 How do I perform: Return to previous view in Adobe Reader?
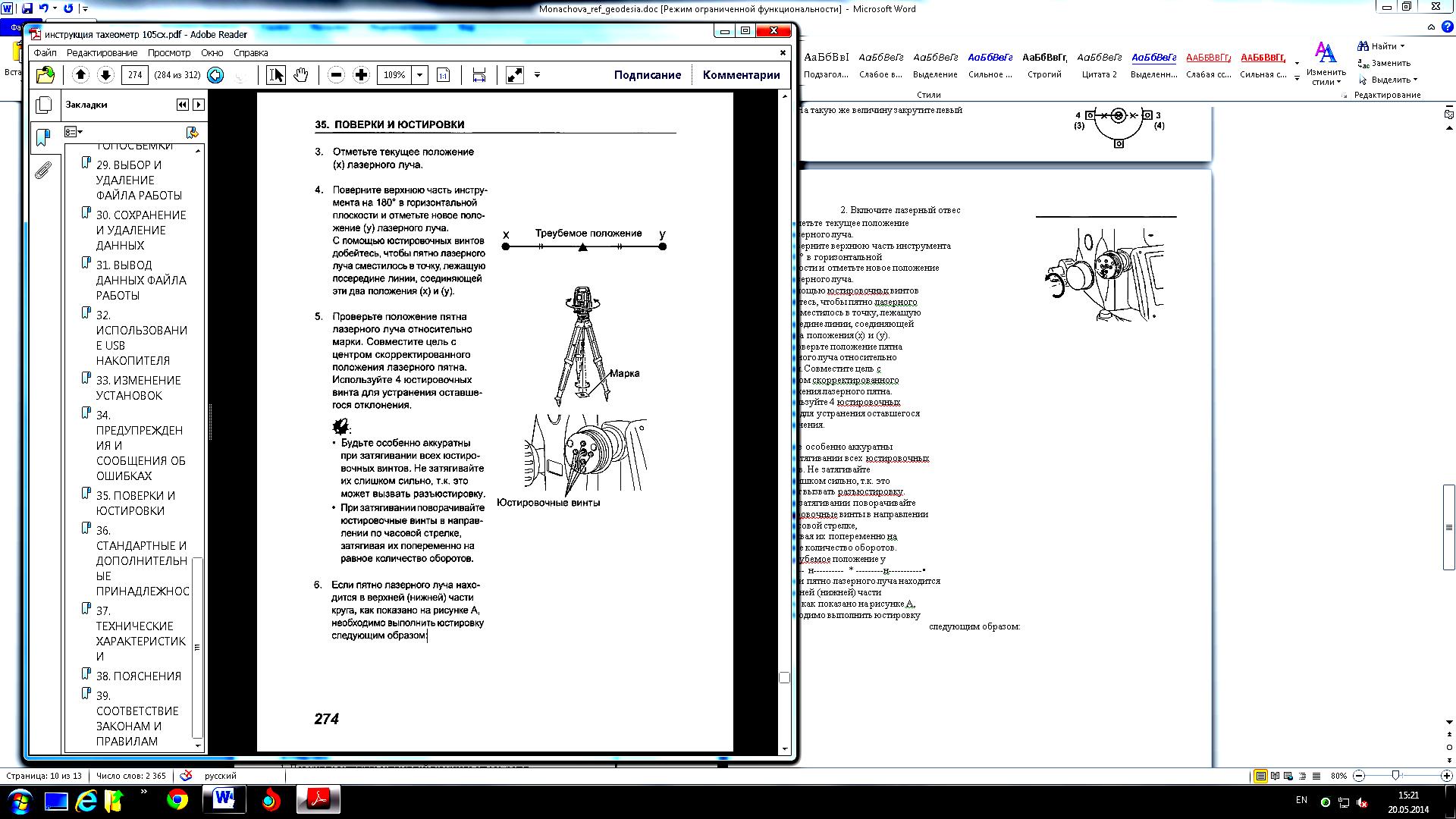point(215,74)
